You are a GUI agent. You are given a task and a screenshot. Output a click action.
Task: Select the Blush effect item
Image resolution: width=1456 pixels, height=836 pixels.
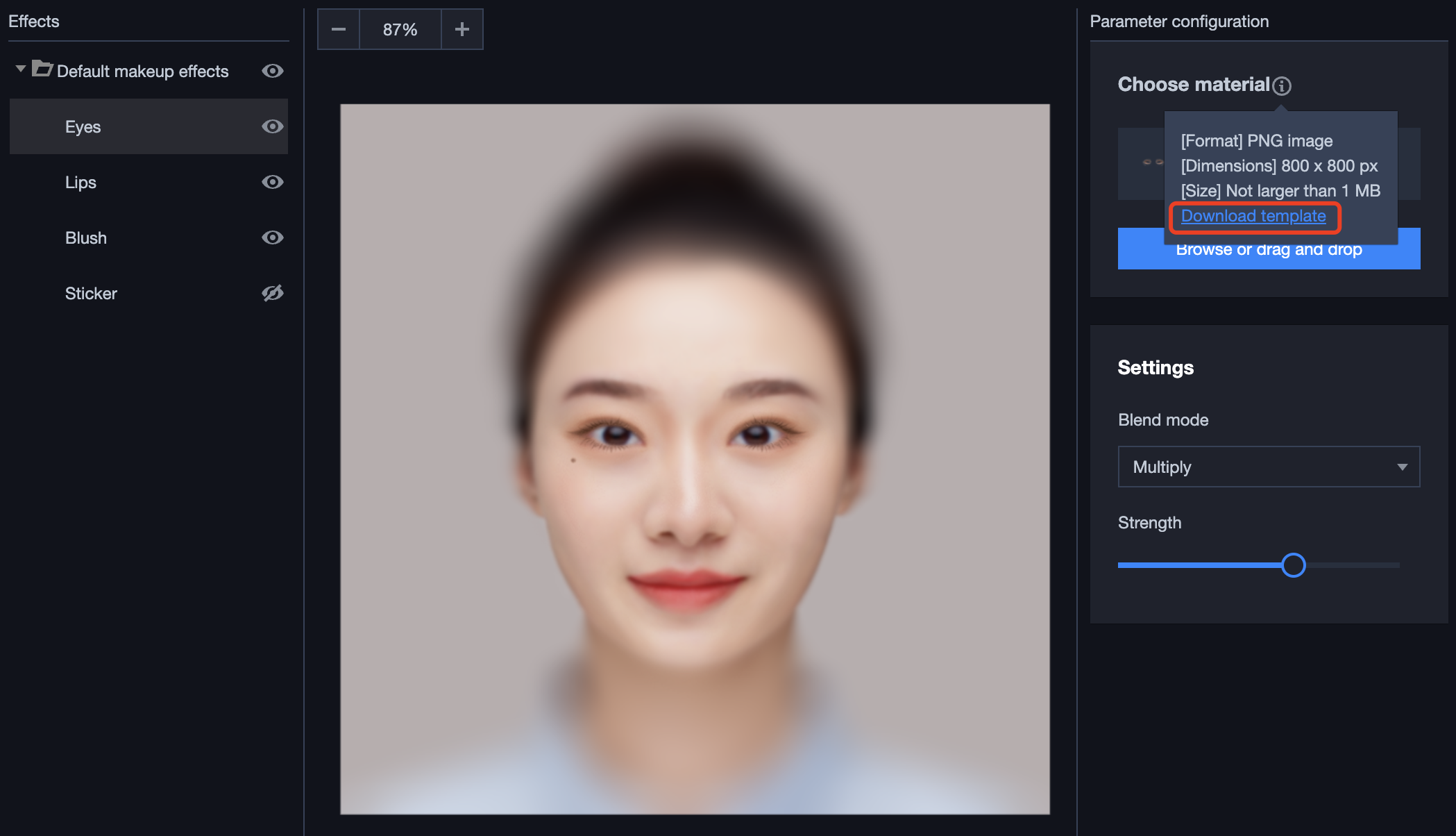(x=86, y=238)
